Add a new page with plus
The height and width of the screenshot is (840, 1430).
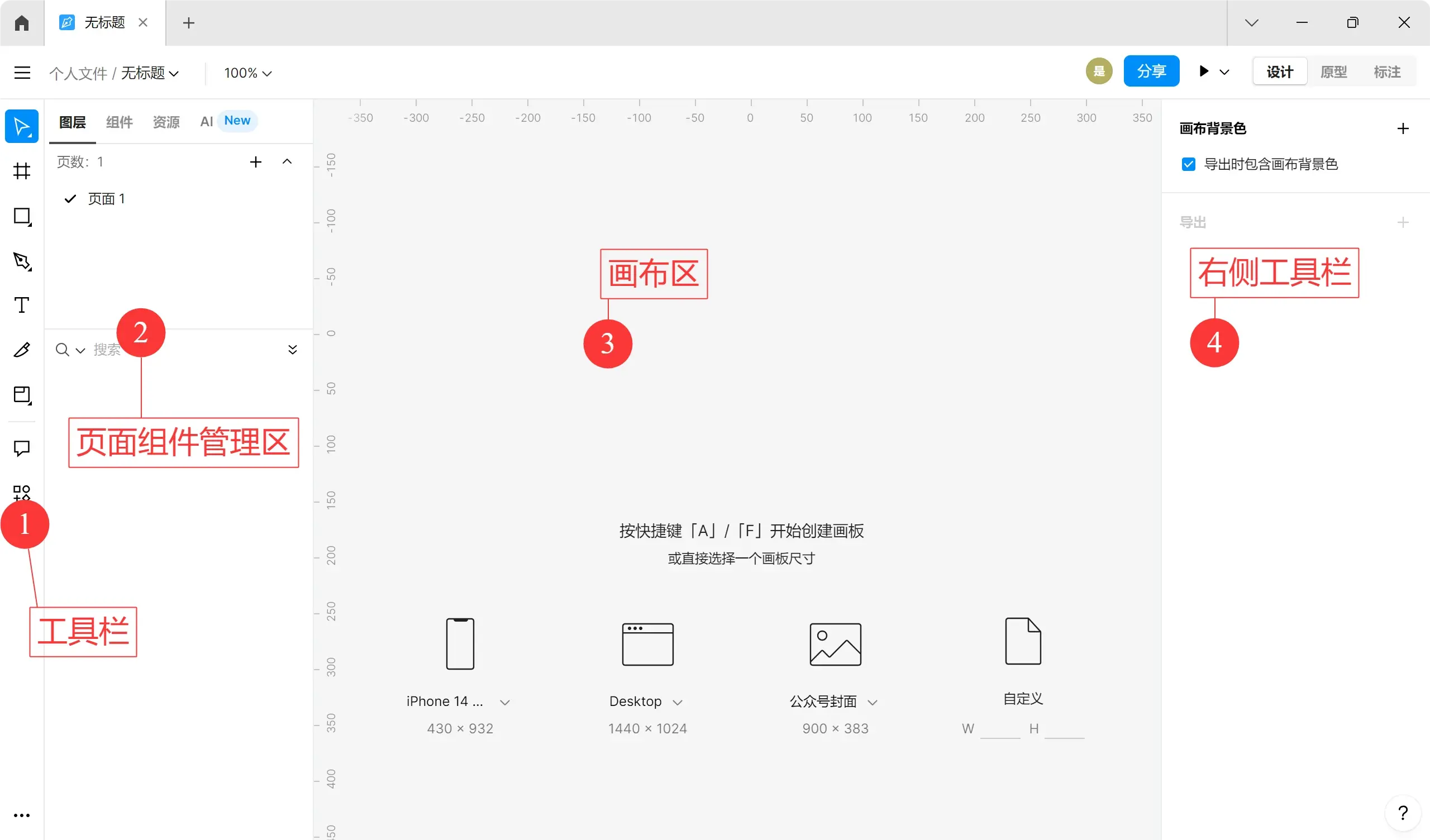256,162
